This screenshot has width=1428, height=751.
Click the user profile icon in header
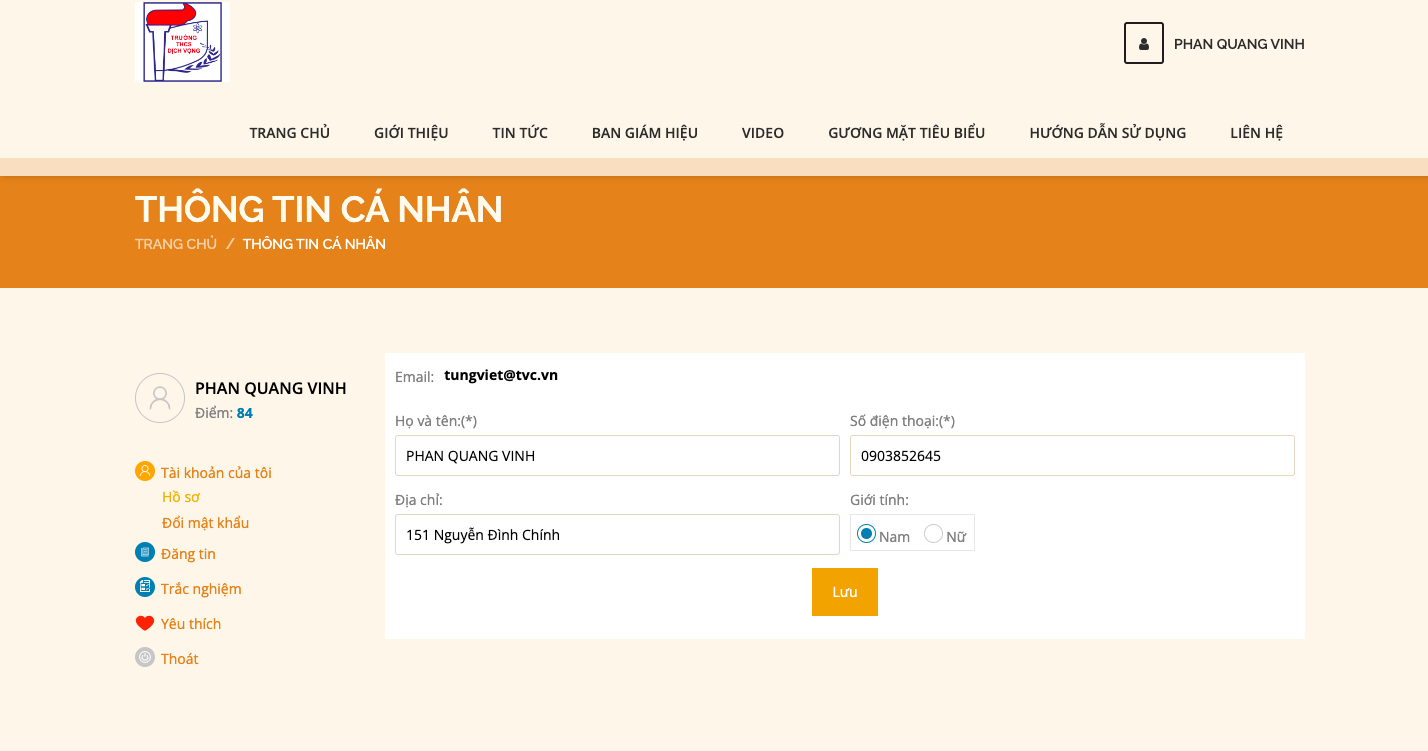tap(1143, 43)
